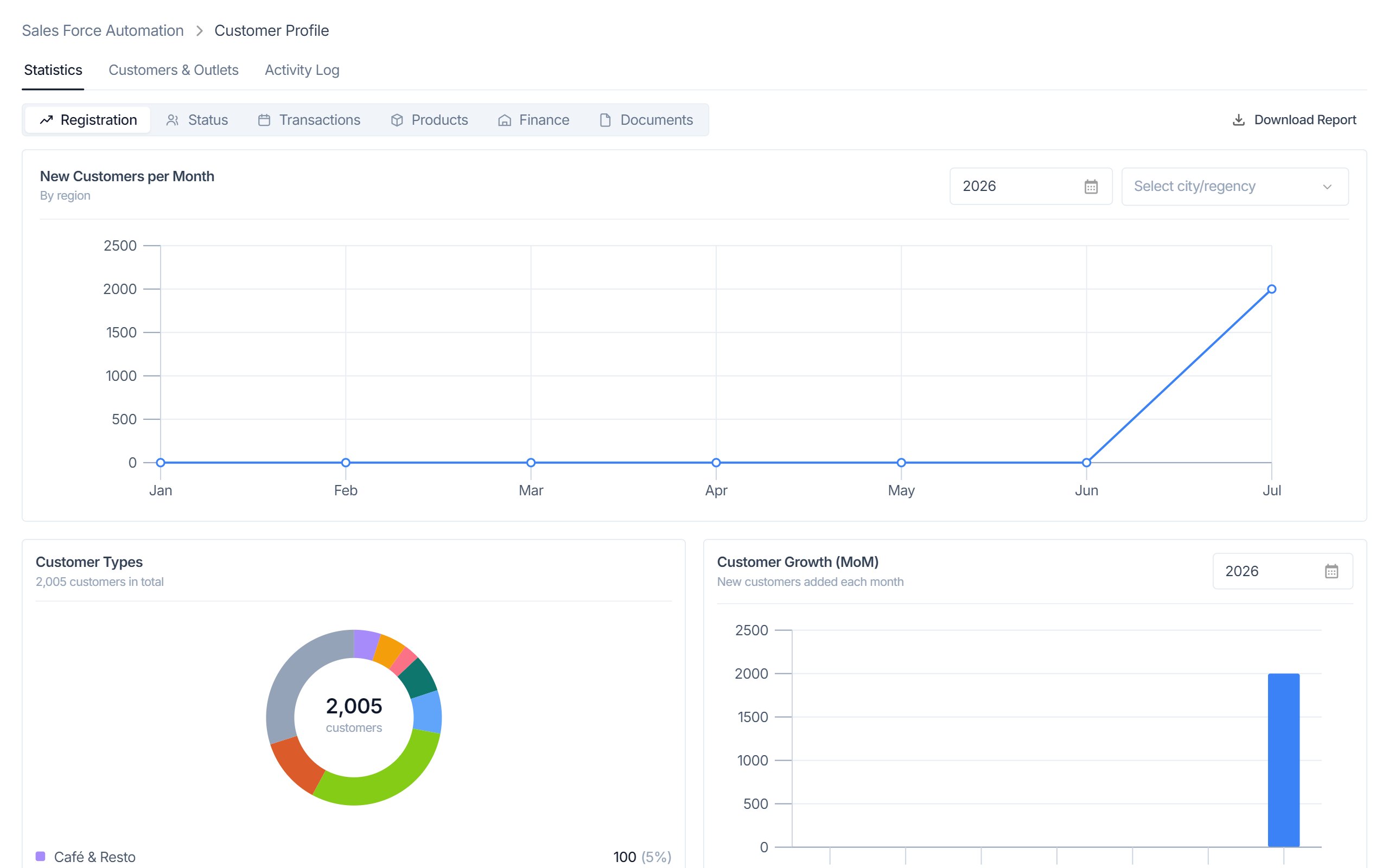Click the Customer Growth (MoM) heading
Image resolution: width=1389 pixels, height=868 pixels.
point(798,562)
